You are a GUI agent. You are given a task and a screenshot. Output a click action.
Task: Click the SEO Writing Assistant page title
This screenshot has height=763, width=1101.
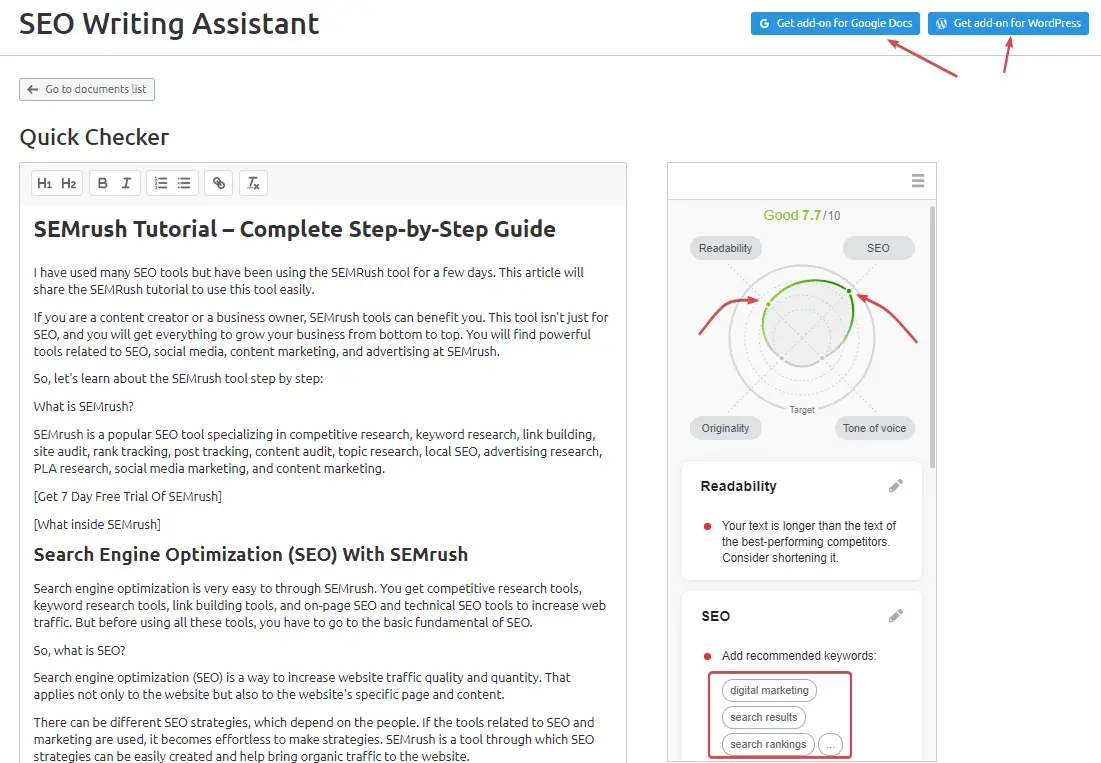click(169, 23)
